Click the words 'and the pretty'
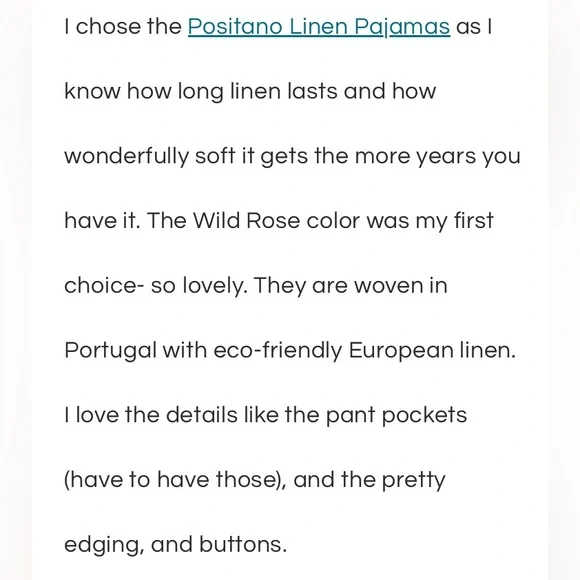The width and height of the screenshot is (580, 580). click(369, 480)
